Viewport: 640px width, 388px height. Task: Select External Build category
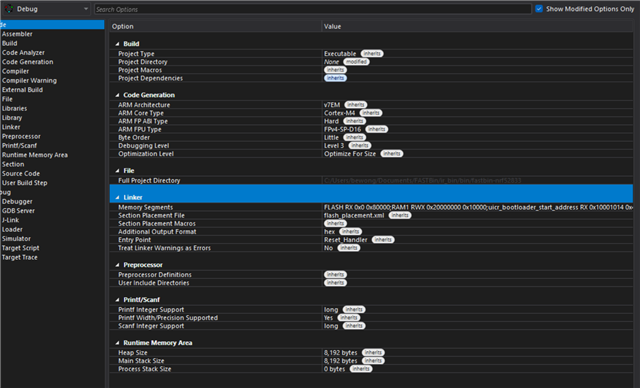(22, 90)
